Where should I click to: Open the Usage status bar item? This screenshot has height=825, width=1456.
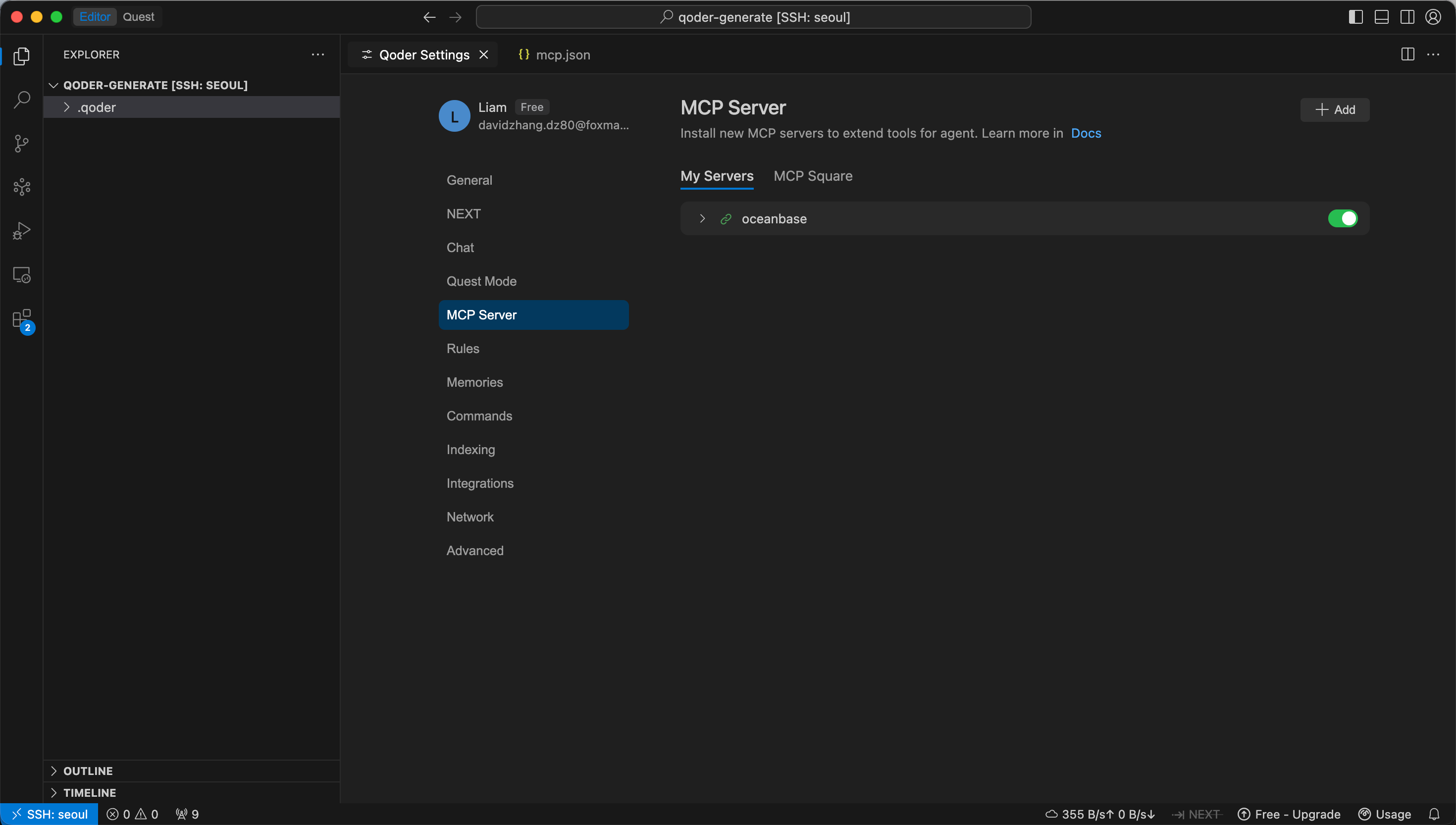pyautogui.click(x=1385, y=814)
